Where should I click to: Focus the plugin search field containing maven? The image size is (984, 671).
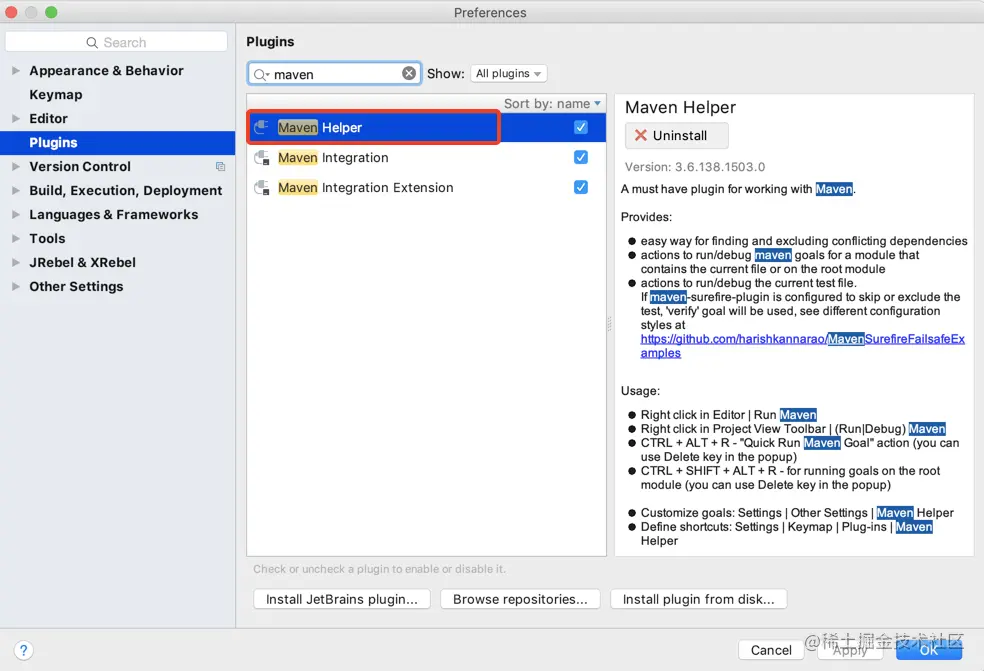[334, 74]
